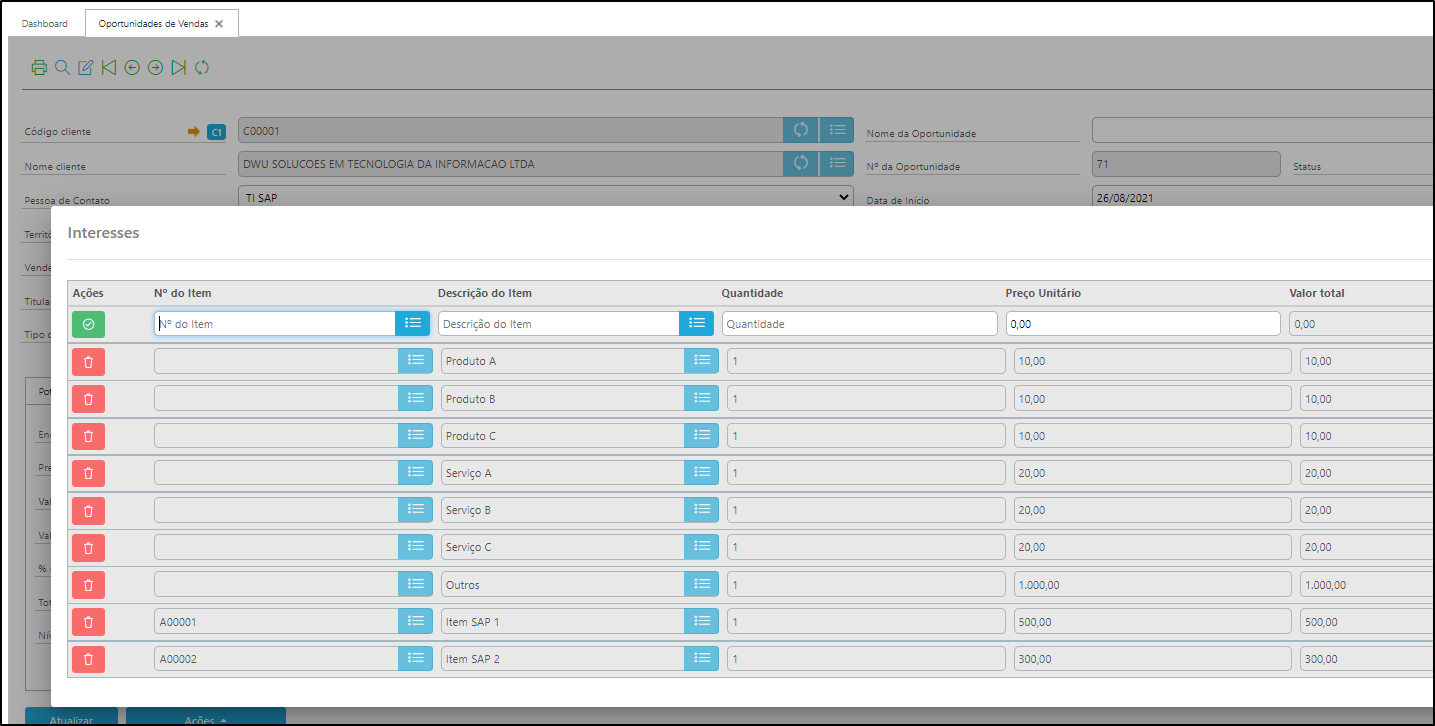
Task: Open description list for Item SAP 2
Action: (702, 659)
